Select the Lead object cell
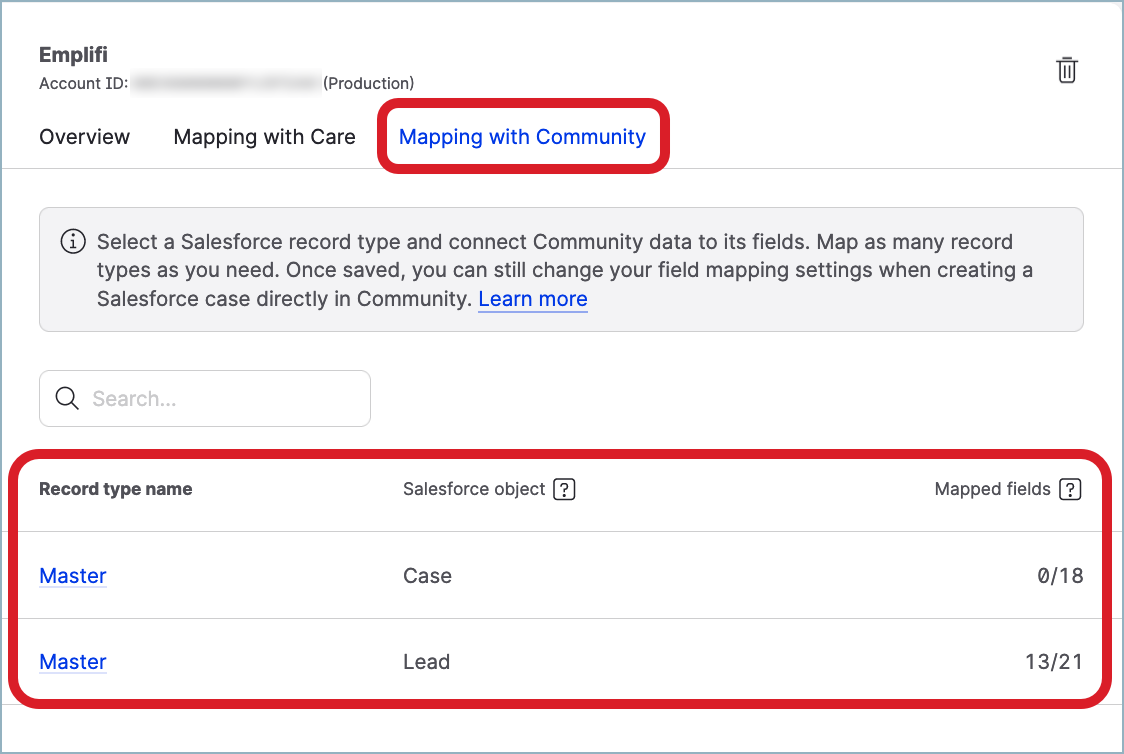The image size is (1124, 754). tap(426, 662)
